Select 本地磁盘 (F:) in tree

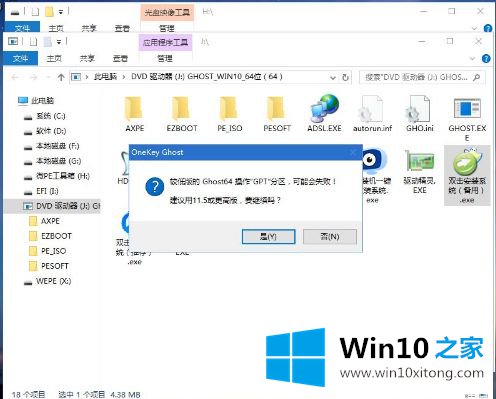click(51, 146)
